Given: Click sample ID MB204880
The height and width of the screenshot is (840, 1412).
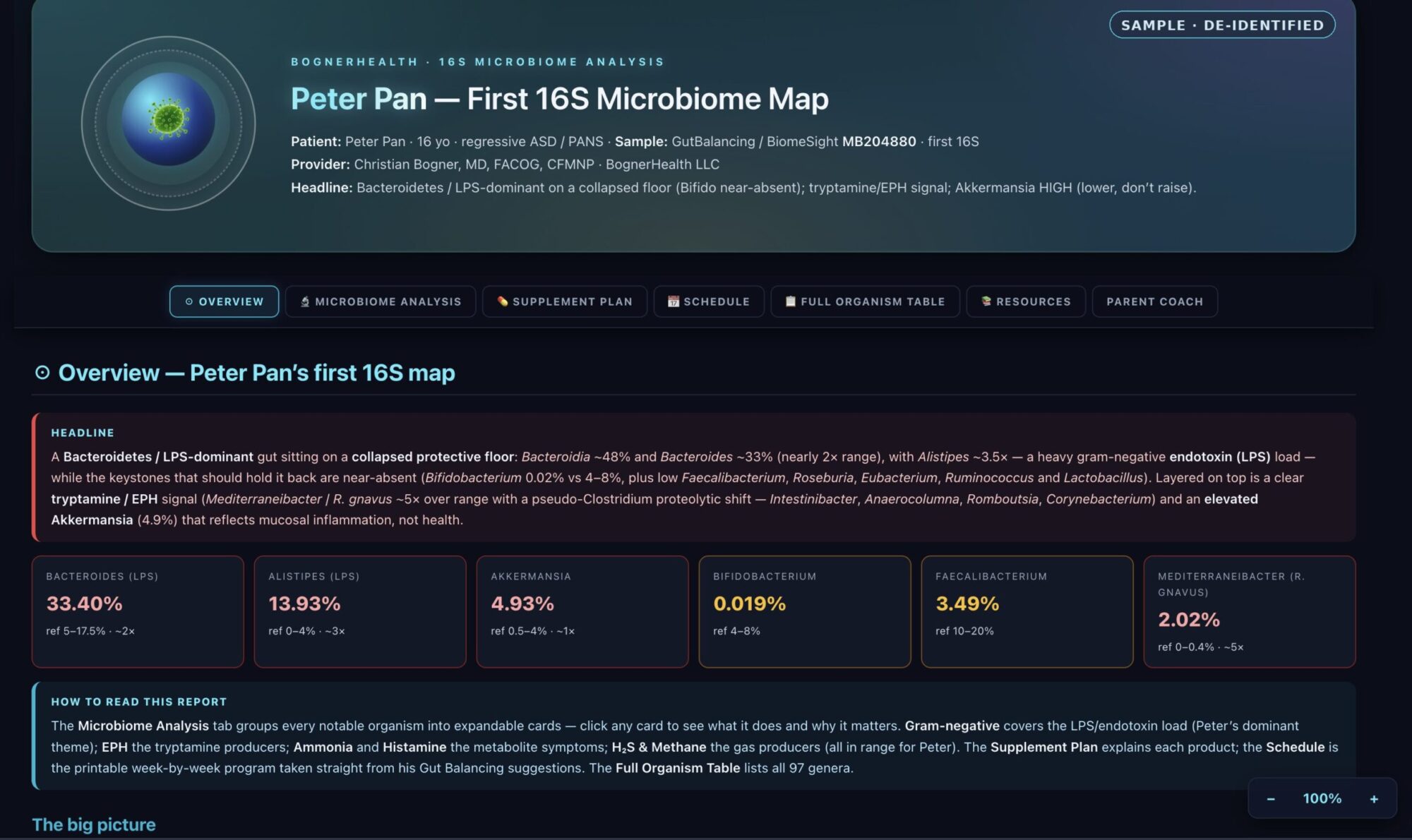Looking at the screenshot, I should 879,141.
